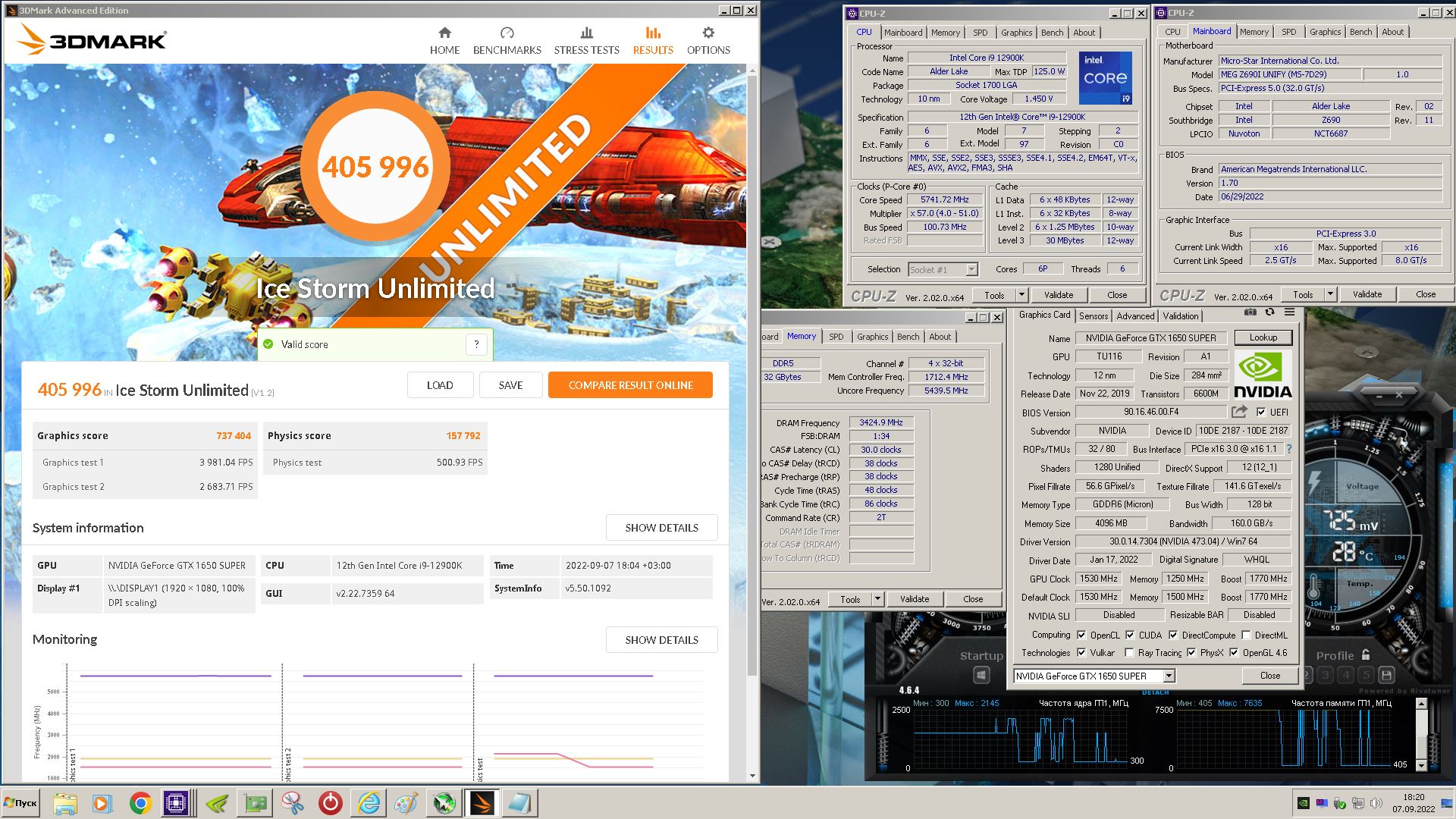Toggle the OpenGL 4.6 checkbox in GPU-Z
The width and height of the screenshot is (1456, 819).
tap(1234, 652)
